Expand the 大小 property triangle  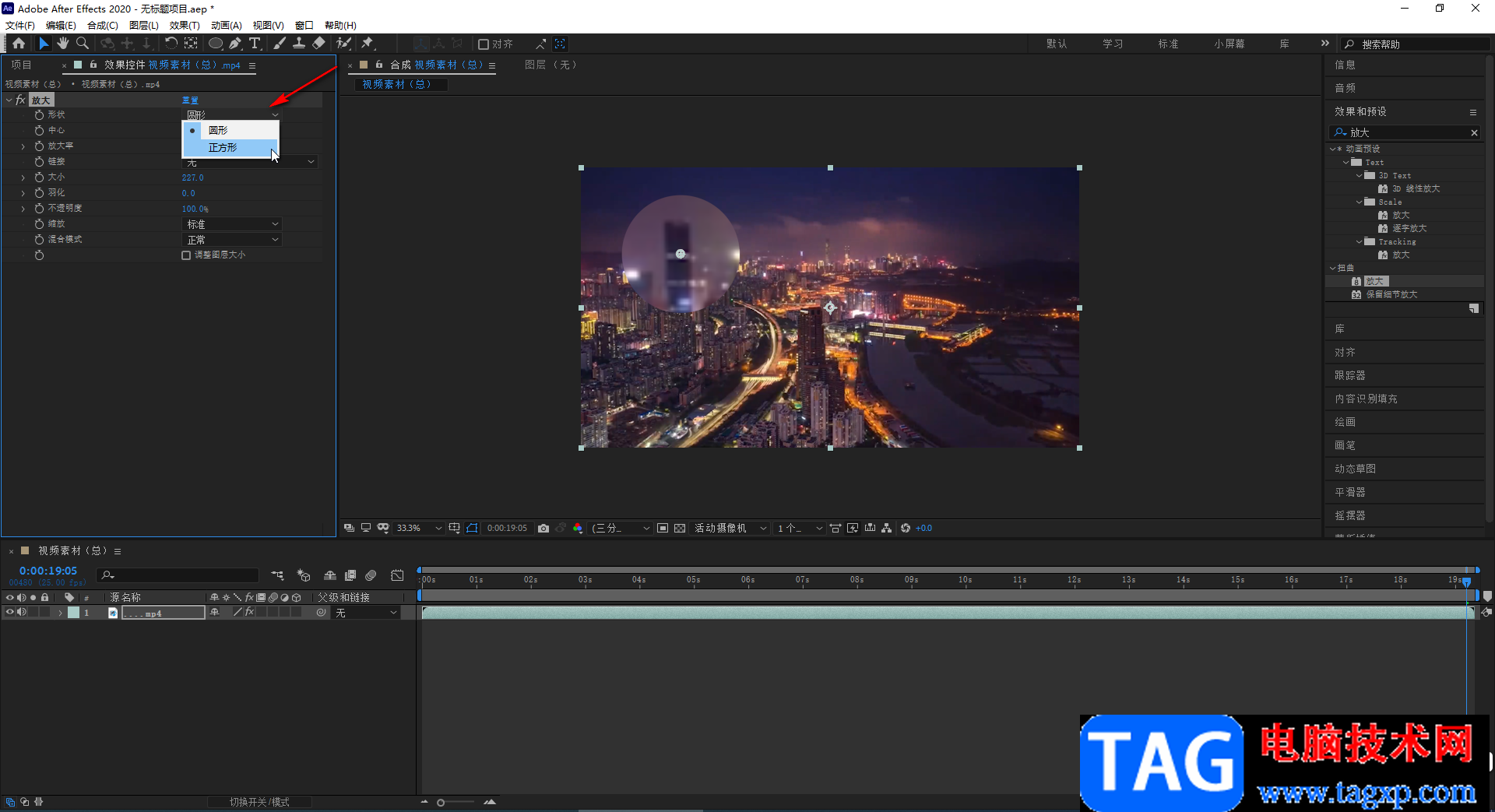[23, 178]
